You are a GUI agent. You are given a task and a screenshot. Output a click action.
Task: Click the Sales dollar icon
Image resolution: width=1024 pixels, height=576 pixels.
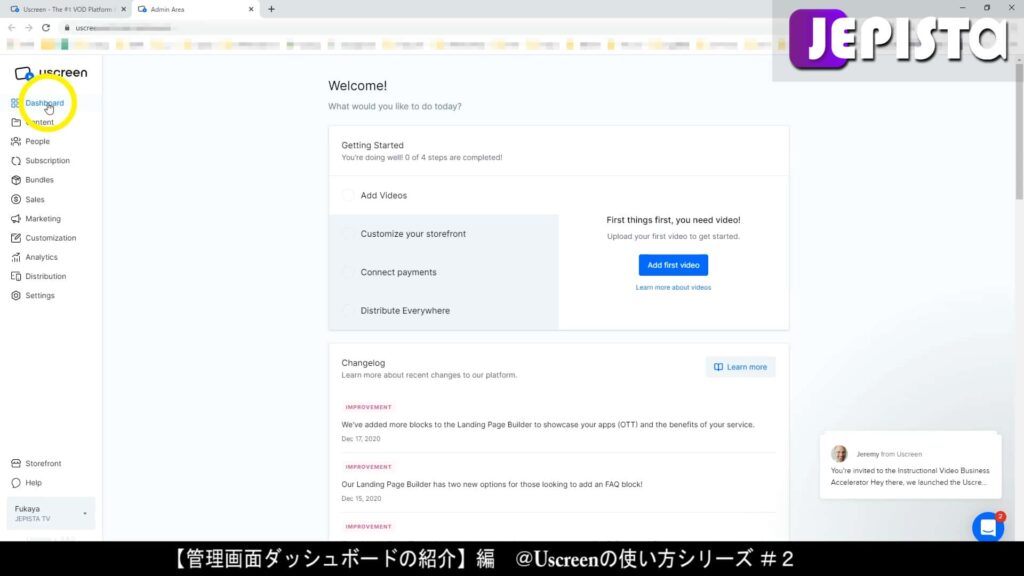tap(16, 199)
